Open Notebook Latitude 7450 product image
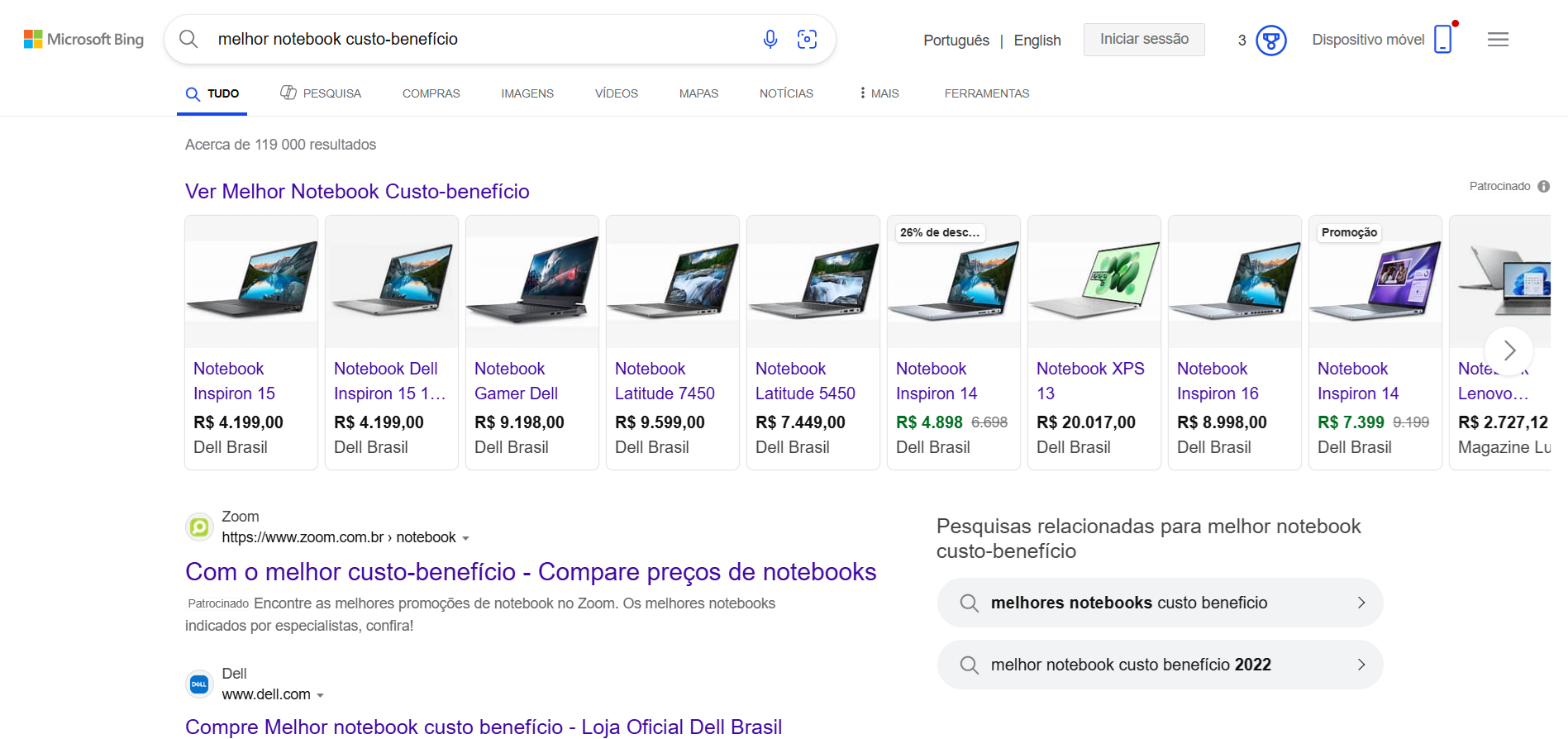This screenshot has width=1568, height=739. (673, 281)
